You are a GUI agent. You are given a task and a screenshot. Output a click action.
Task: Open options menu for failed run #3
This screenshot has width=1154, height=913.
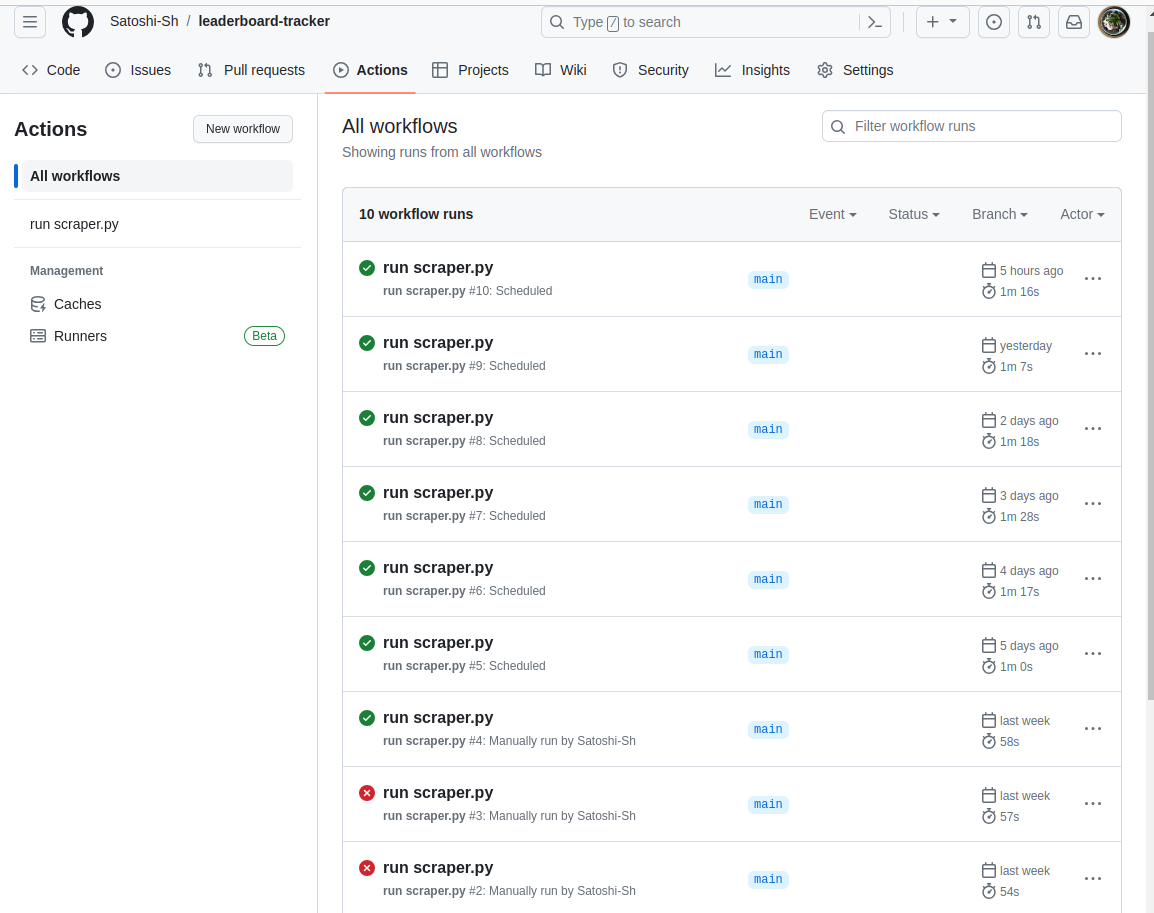(1093, 804)
